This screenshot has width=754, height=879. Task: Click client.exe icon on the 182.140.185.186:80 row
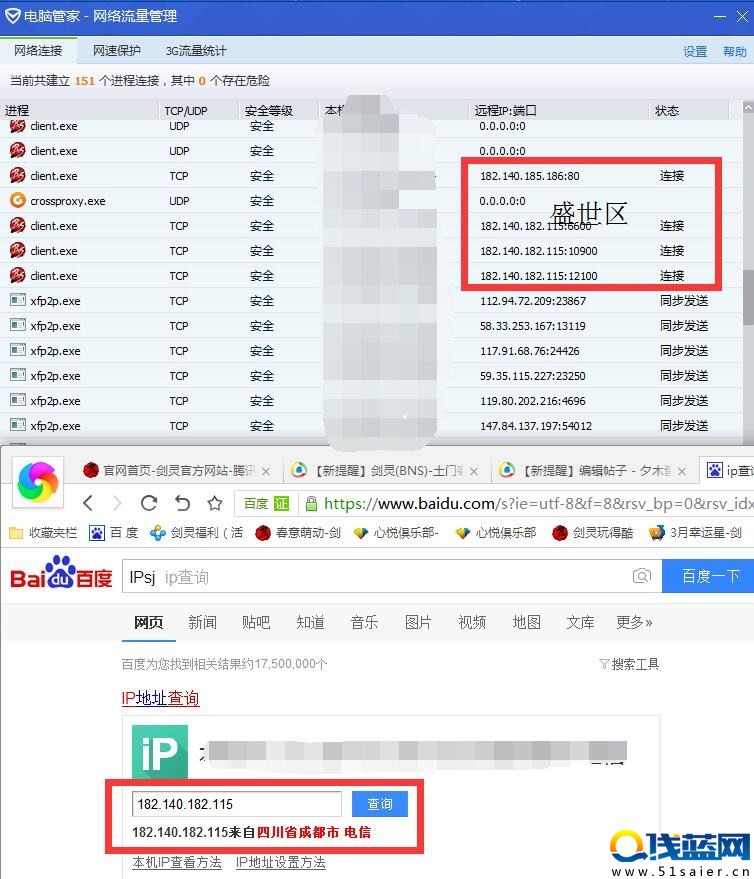(x=18, y=175)
